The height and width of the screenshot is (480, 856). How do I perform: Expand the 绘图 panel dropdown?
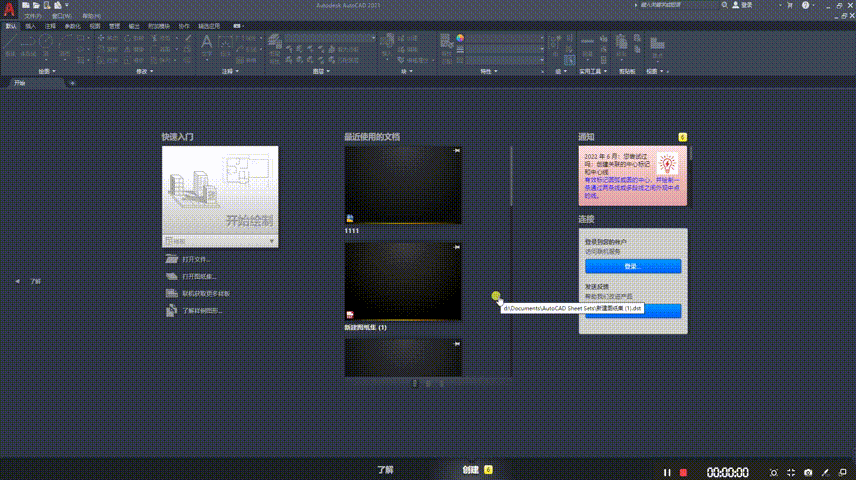tap(46, 72)
